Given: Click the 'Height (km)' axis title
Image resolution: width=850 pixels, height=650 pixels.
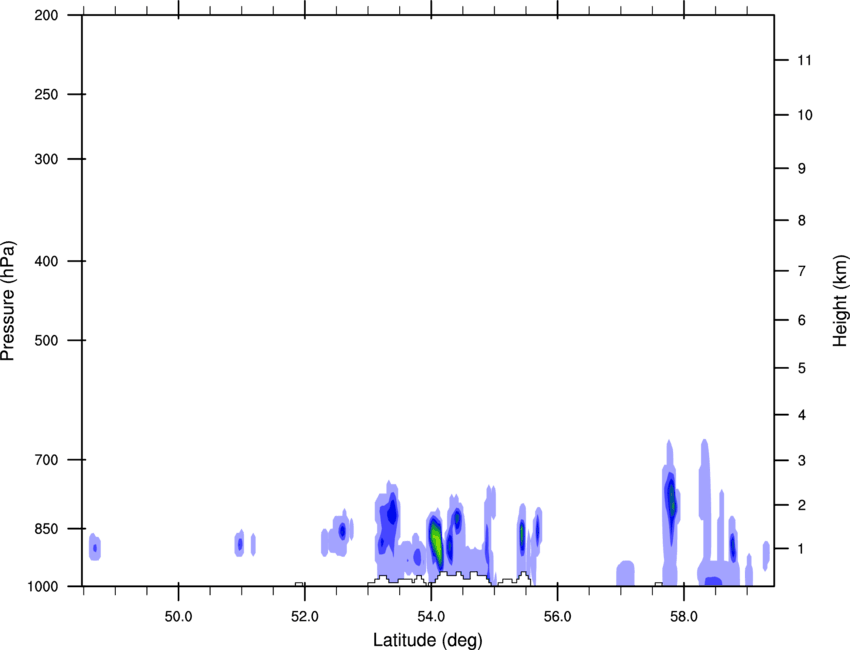Looking at the screenshot, I should coord(840,301).
